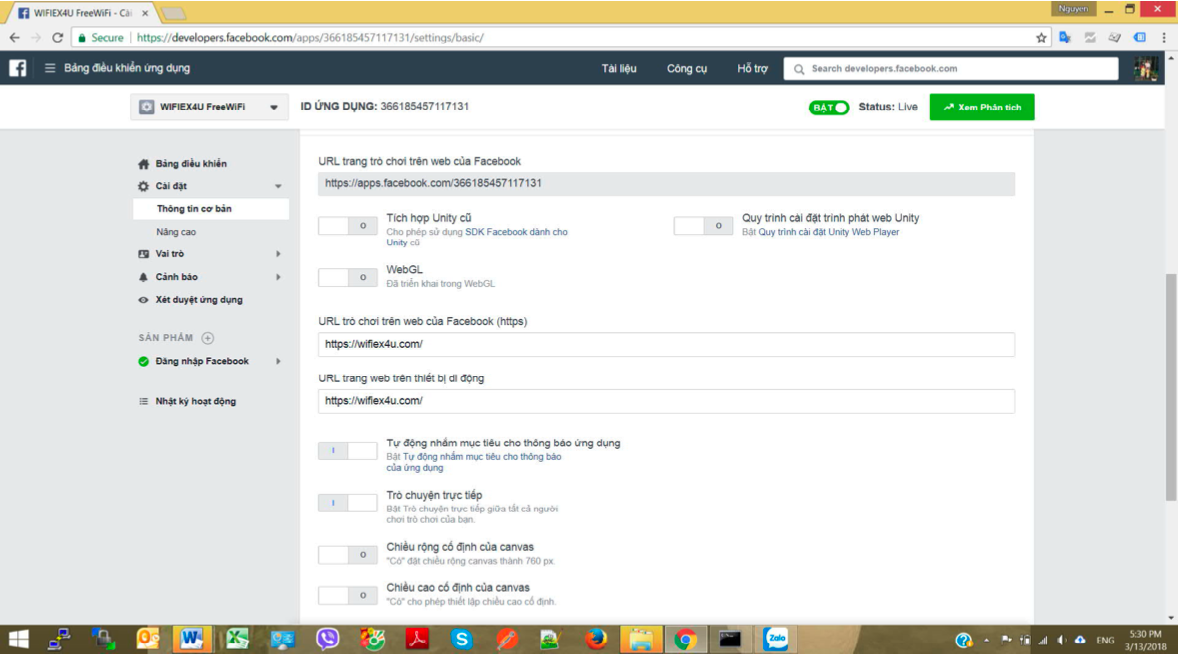Screen dimensions: 1178x654
Task: Open Microsoft Word from the taskbar
Action: point(192,639)
